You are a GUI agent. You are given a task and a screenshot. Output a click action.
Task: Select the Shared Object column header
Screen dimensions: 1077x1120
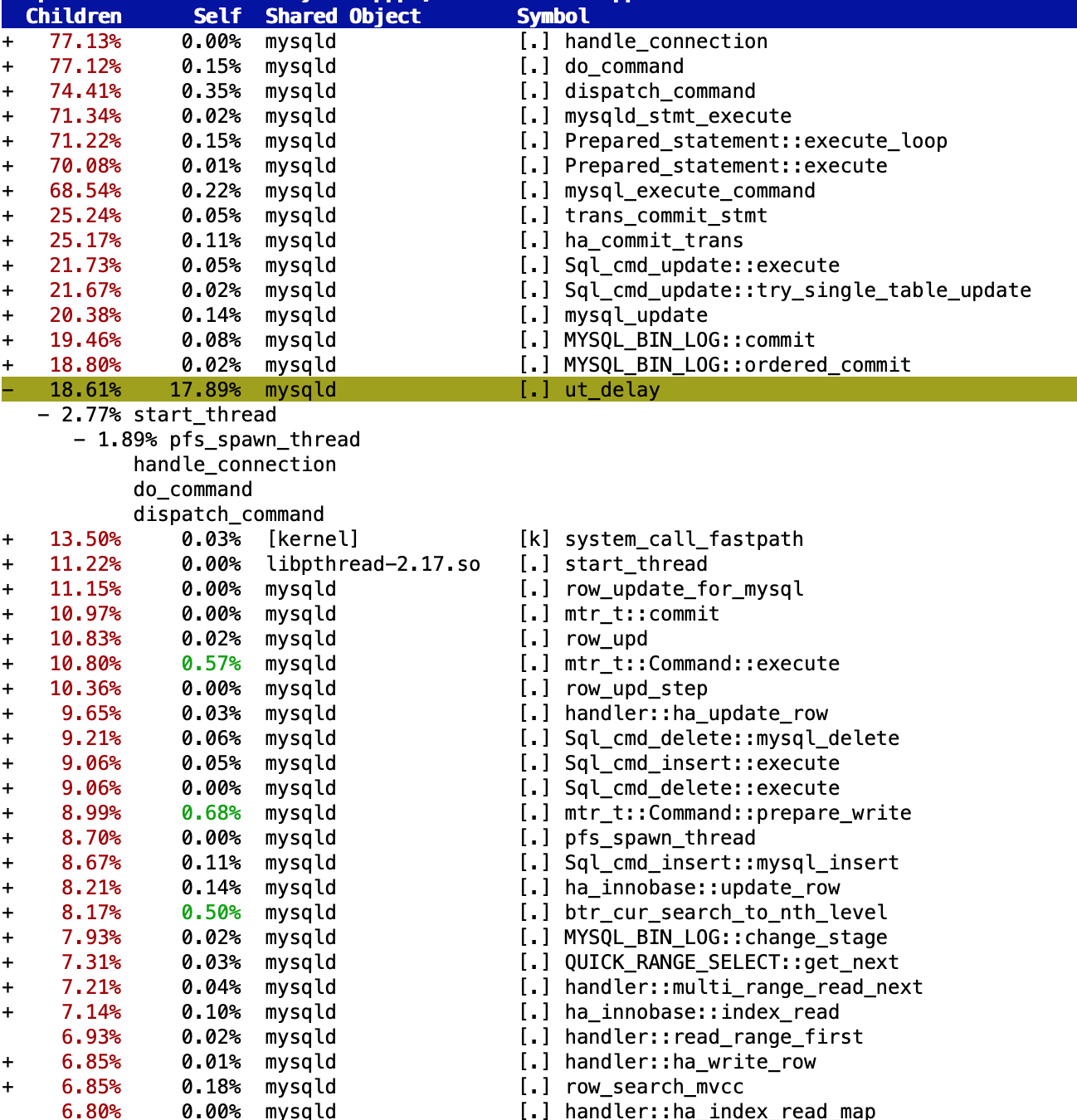tap(344, 16)
